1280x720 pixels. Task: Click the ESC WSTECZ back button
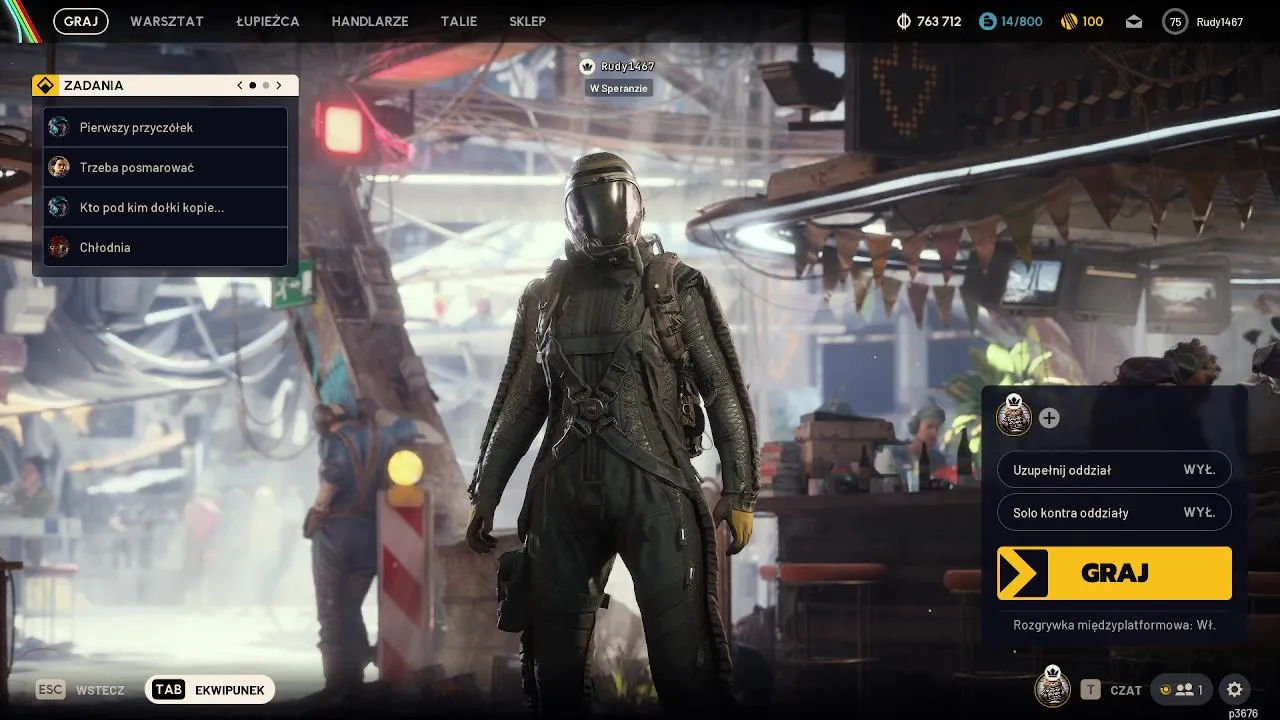pos(81,690)
